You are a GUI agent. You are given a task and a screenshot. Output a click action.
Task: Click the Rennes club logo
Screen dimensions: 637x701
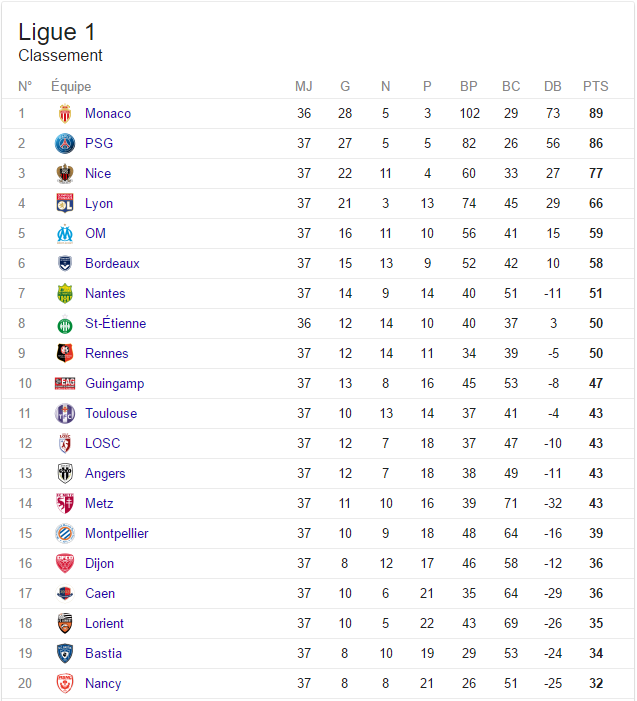click(65, 353)
